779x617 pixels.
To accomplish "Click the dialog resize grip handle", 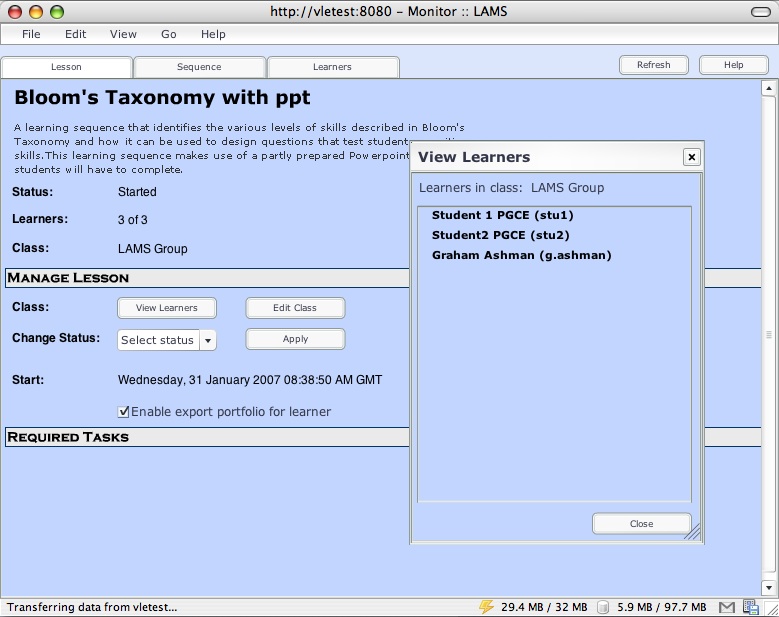I will 694,533.
